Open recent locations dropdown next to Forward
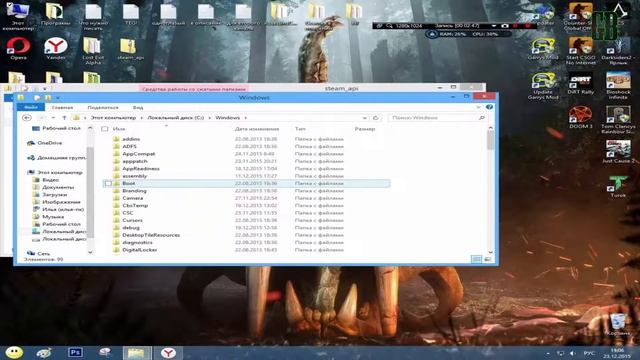640x360 pixels. [x=53, y=118]
